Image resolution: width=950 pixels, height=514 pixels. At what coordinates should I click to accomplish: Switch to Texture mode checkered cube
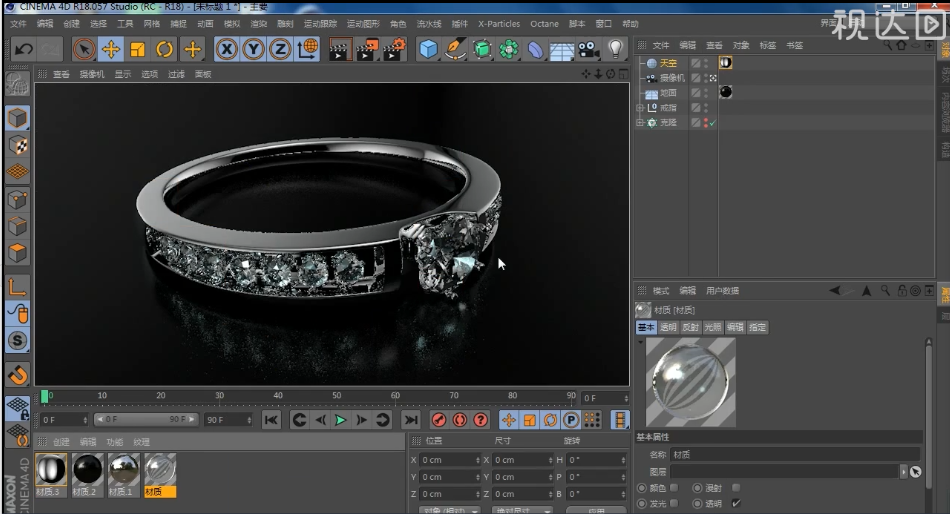[18, 145]
